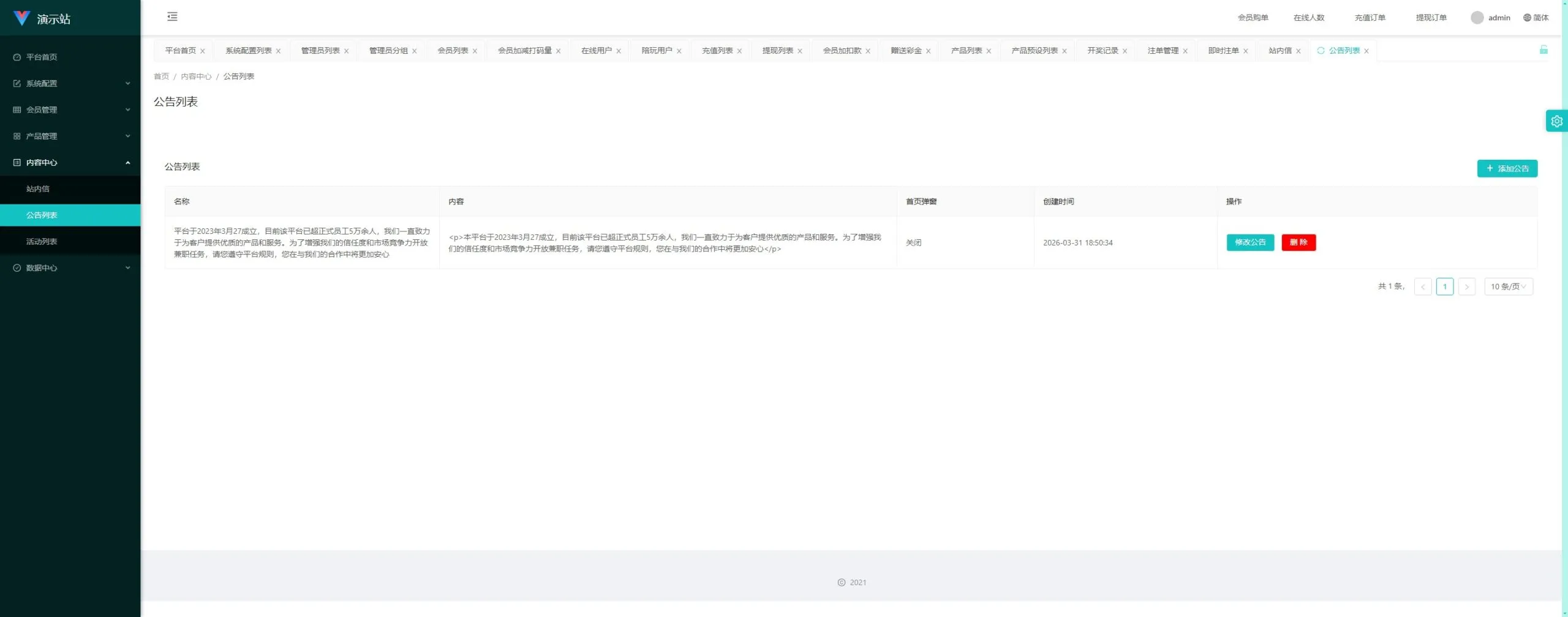Go to the next pagination page arrow

[x=1466, y=286]
